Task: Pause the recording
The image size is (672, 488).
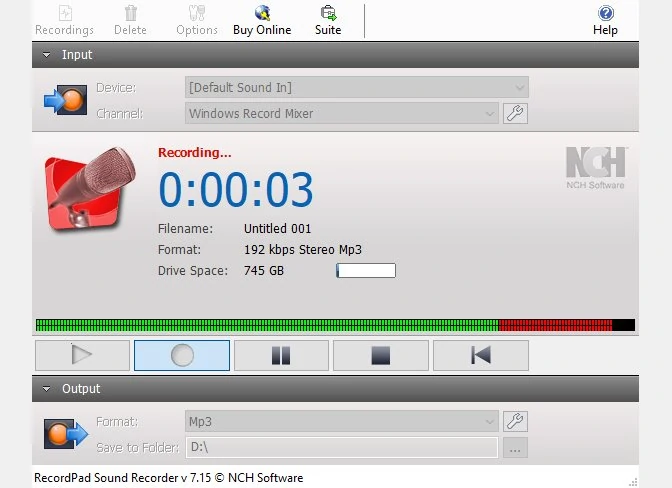Action: coord(281,355)
